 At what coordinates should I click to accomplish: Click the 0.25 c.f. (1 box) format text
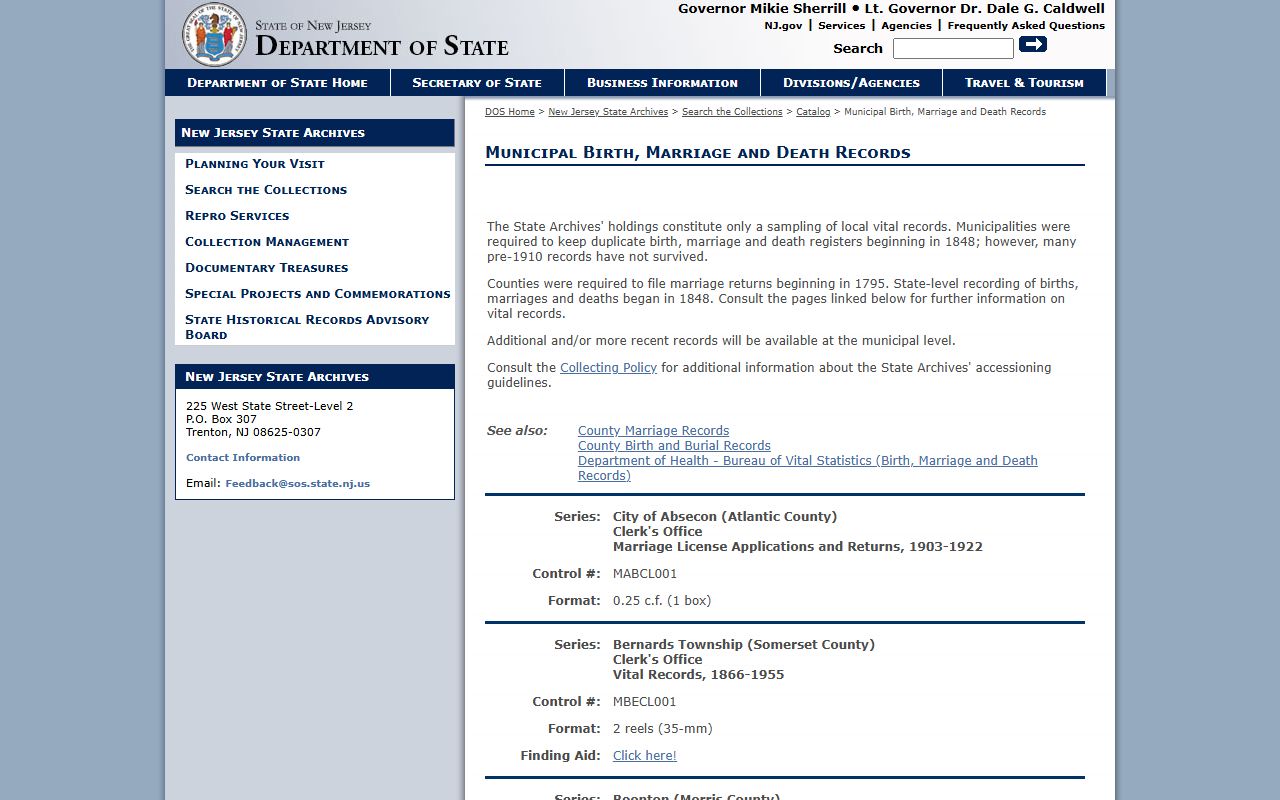pyautogui.click(x=662, y=601)
